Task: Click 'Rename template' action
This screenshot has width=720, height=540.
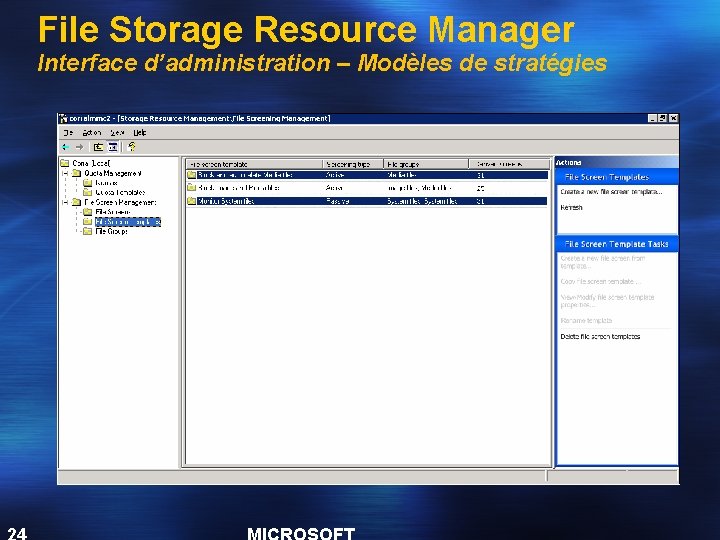Action: (x=586, y=321)
